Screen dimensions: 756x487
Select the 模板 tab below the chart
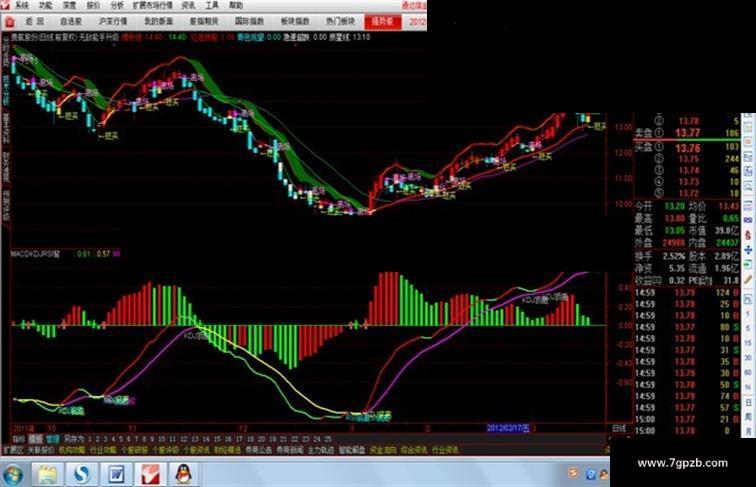pyautogui.click(x=36, y=439)
